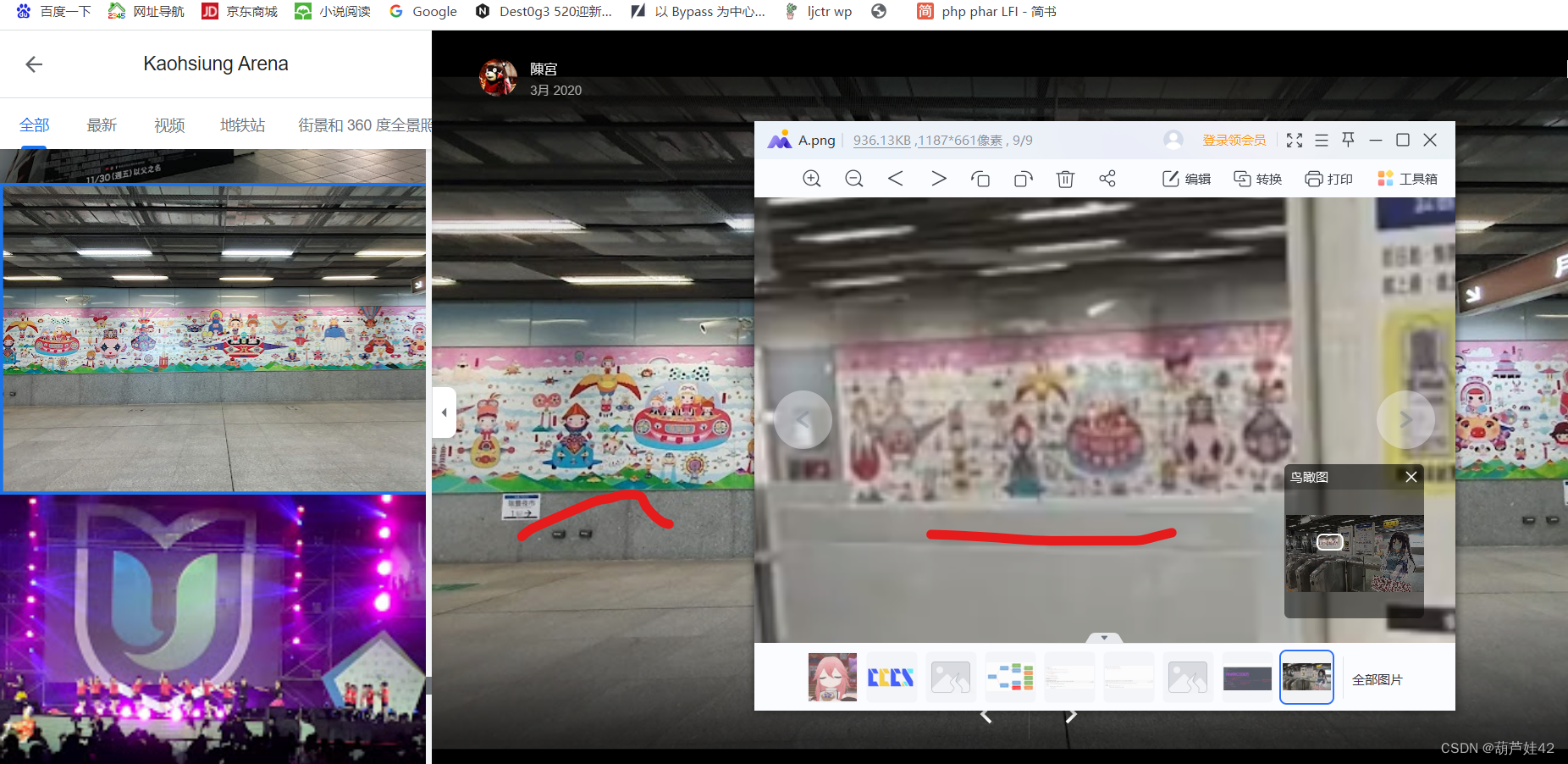The image size is (1568, 764).
Task: Go to previous image in viewer toolbar
Action: point(896,179)
